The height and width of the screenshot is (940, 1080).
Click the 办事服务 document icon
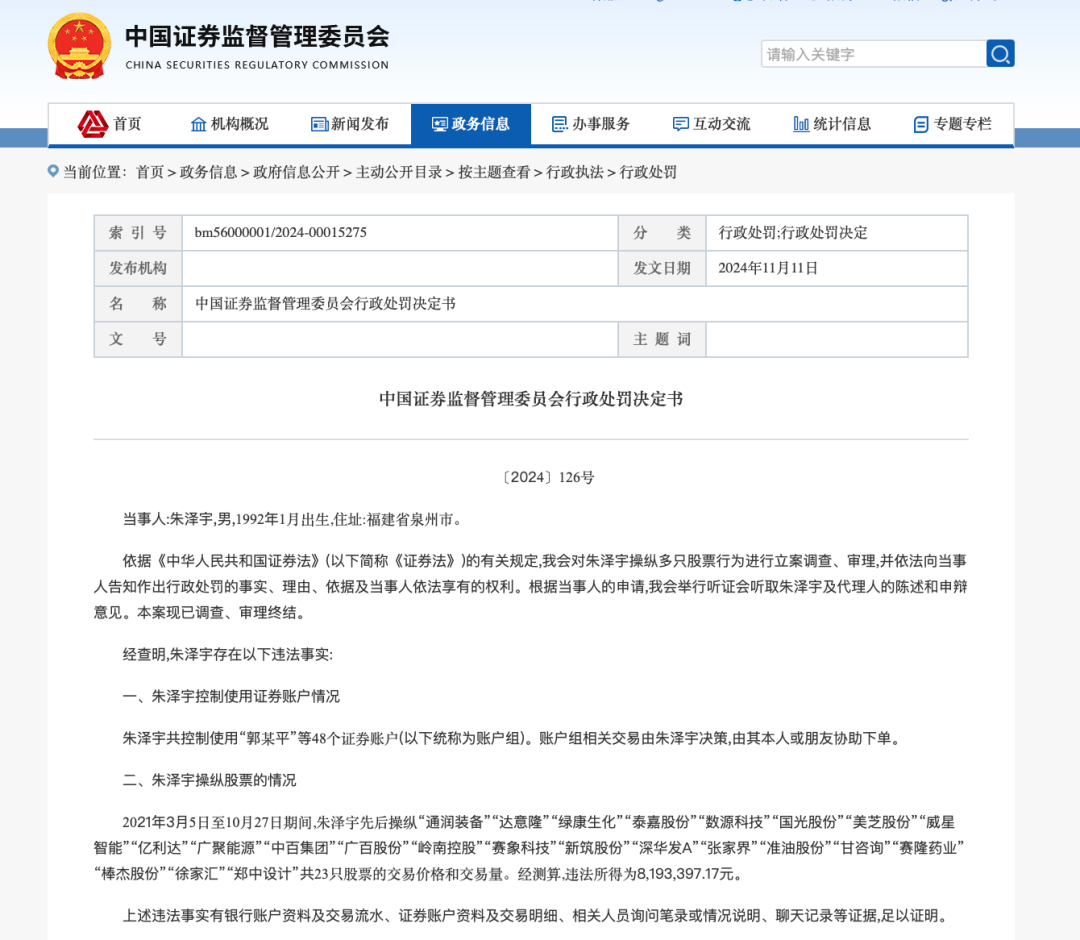tap(560, 124)
